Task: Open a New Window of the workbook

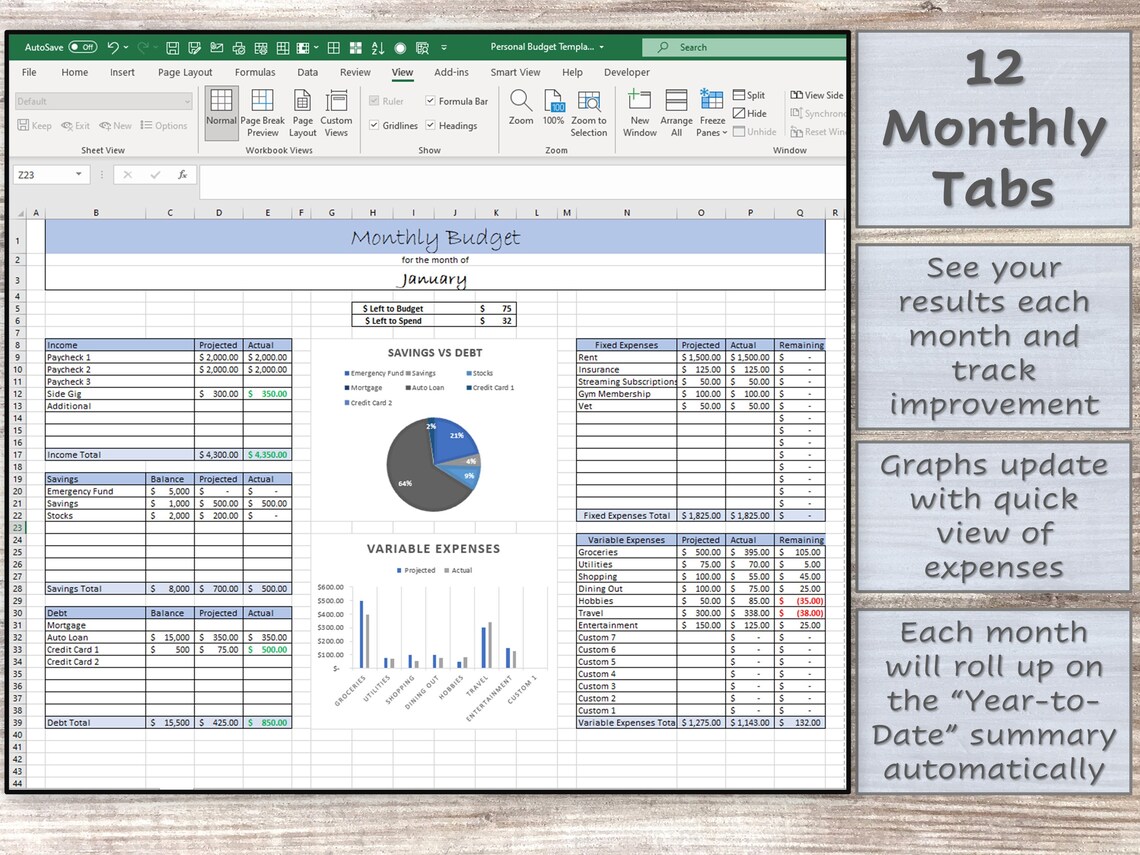Action: pyautogui.click(x=639, y=112)
